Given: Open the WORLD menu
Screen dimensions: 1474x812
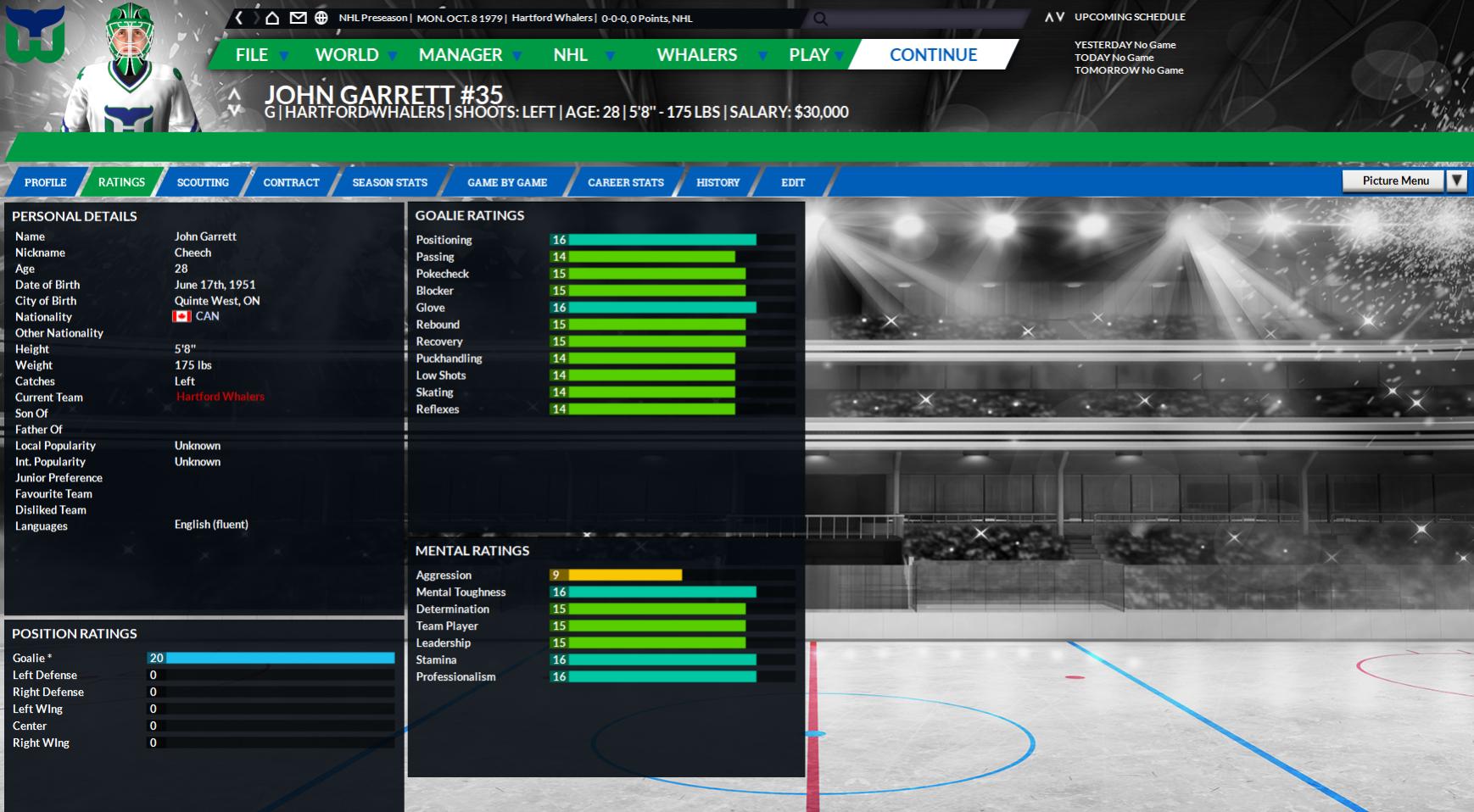Looking at the screenshot, I should click(x=347, y=55).
